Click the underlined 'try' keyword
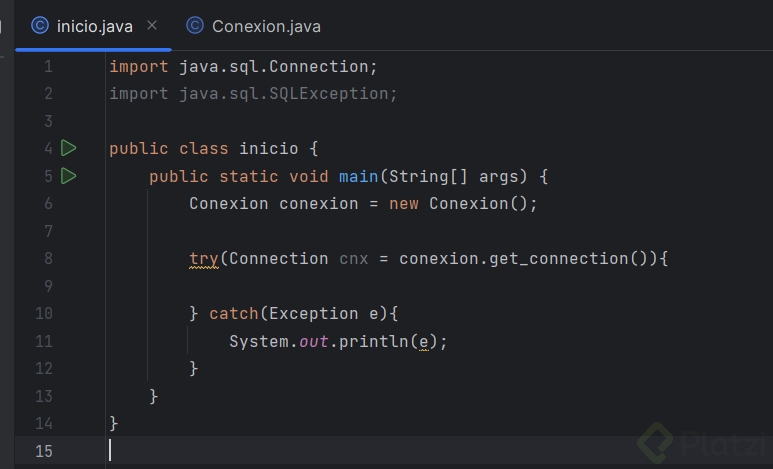The image size is (773, 469). click(x=204, y=259)
